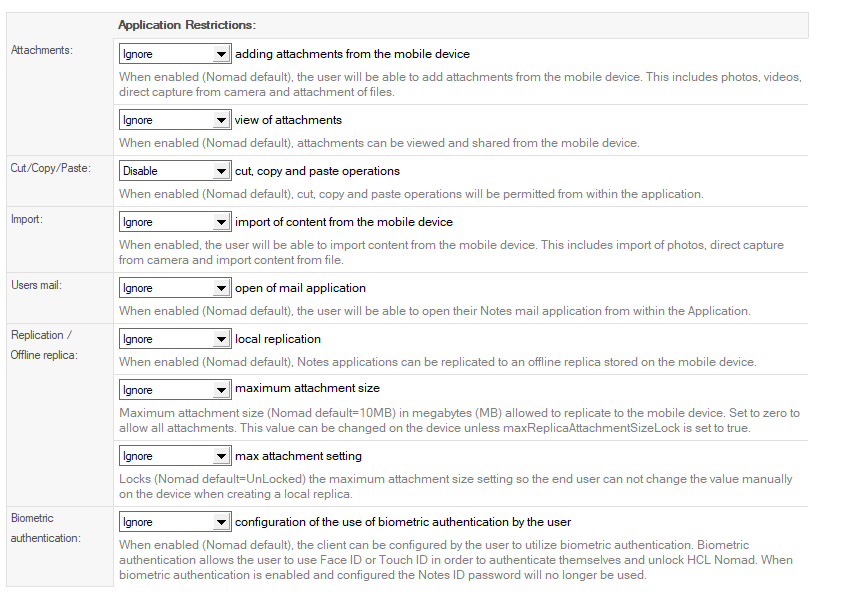Open the dropdown for open of mail application
859x596 pixels.
[x=175, y=288]
